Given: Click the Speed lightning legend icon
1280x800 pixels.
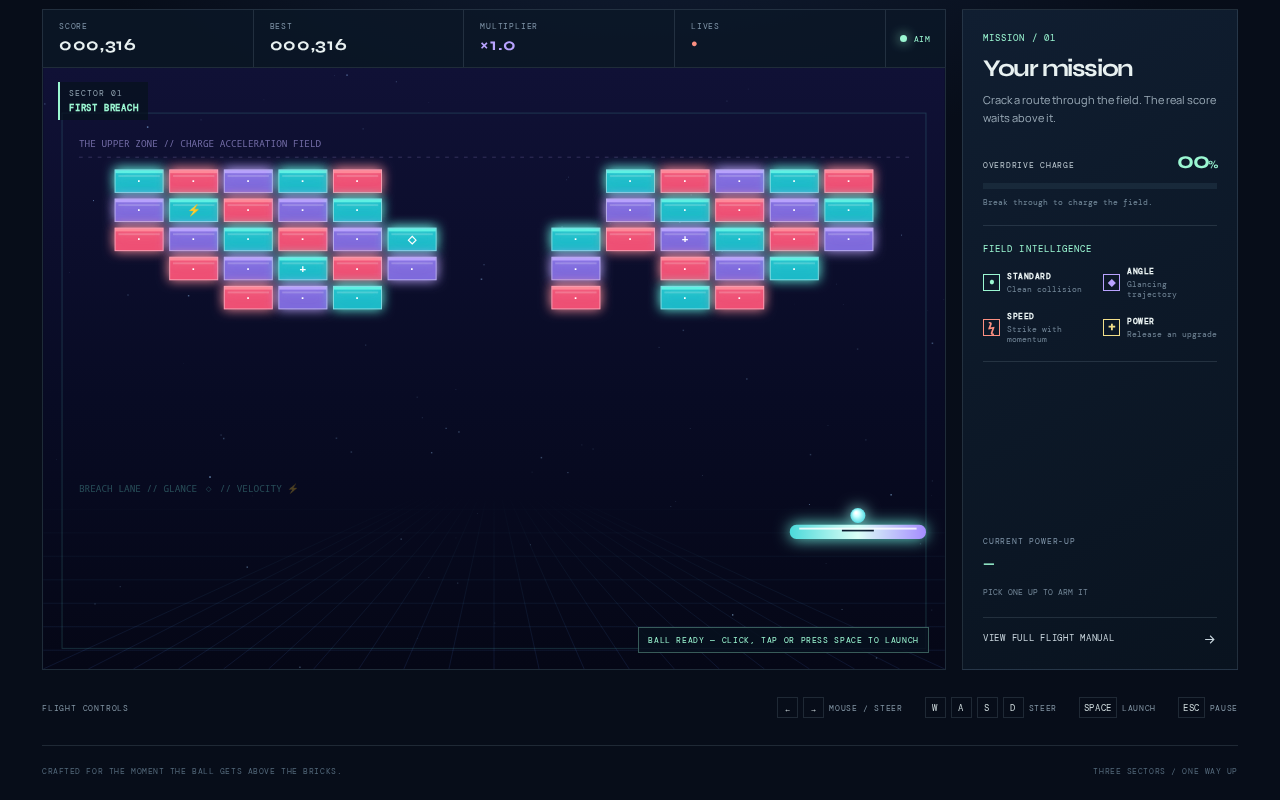Looking at the screenshot, I should (x=991, y=327).
